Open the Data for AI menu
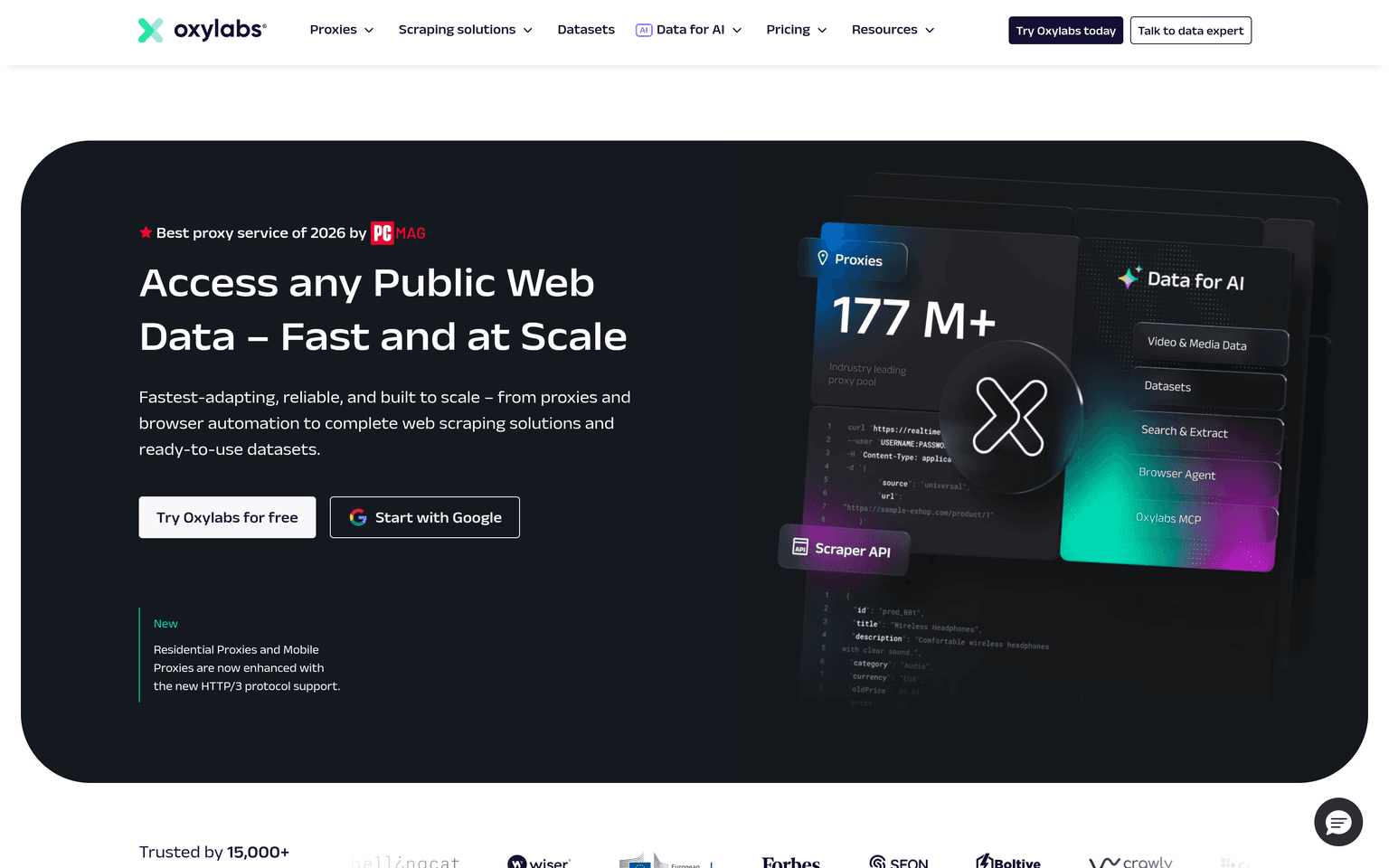Viewport: 1389px width, 868px height. 689,30
